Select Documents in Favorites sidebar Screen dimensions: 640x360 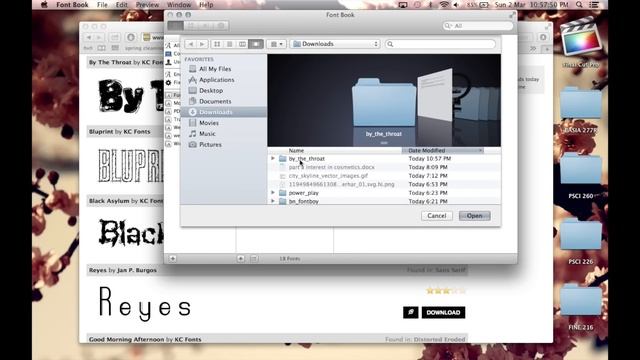[x=215, y=101]
